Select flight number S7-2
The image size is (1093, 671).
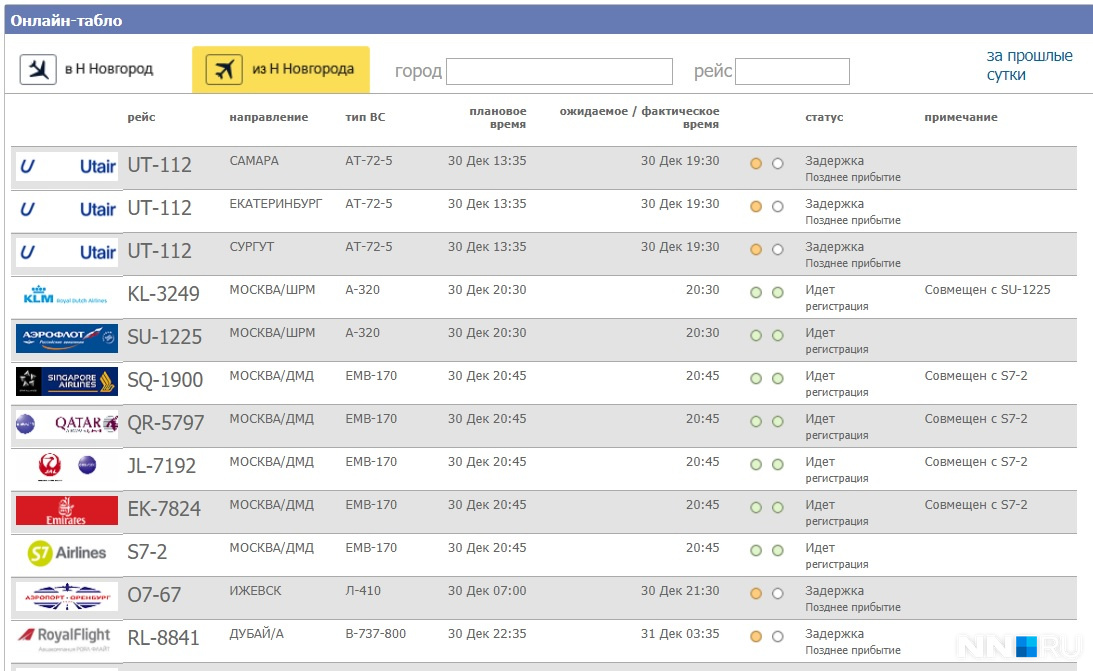coord(147,553)
